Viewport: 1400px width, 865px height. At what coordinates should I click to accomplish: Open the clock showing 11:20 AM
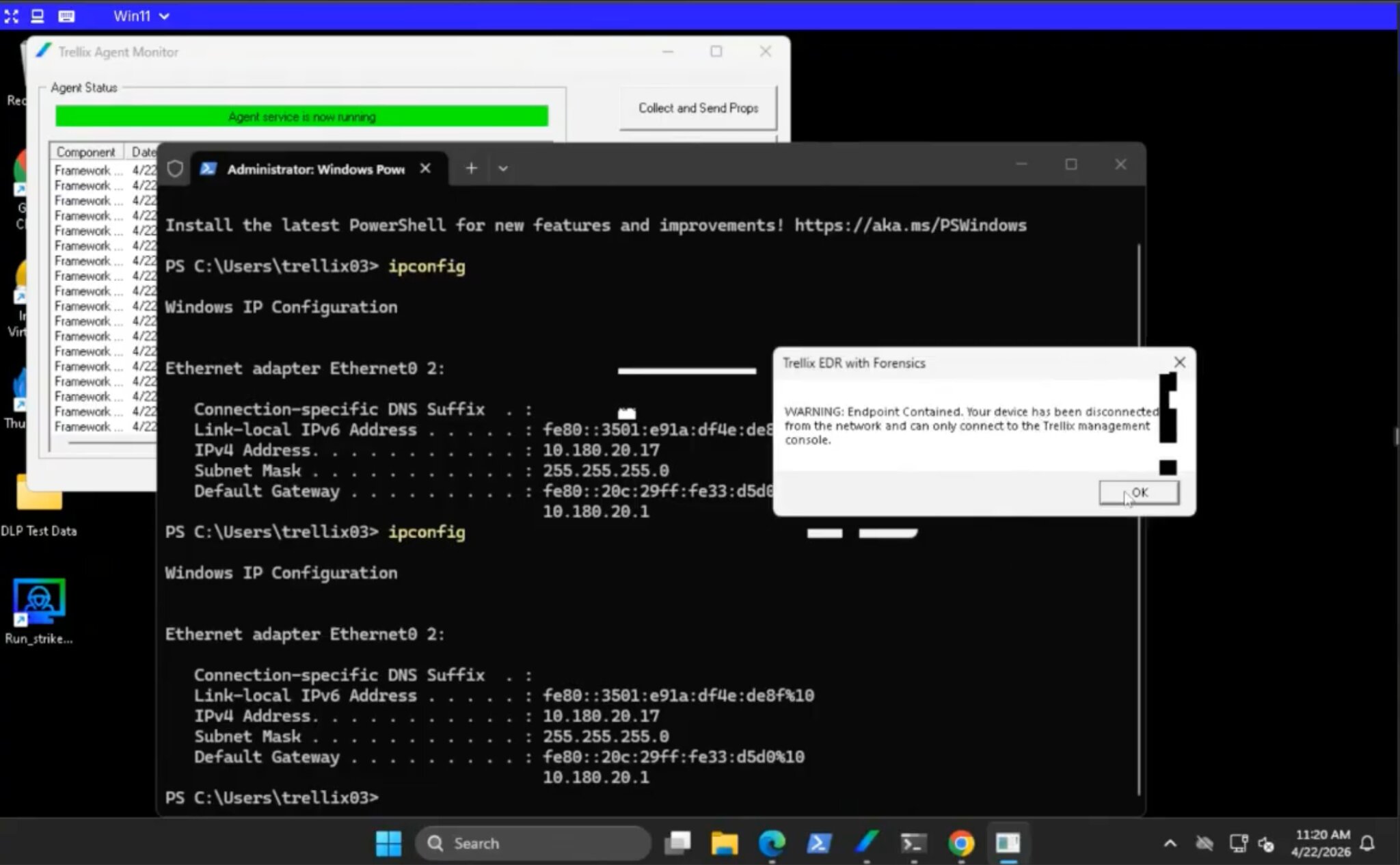click(1321, 843)
